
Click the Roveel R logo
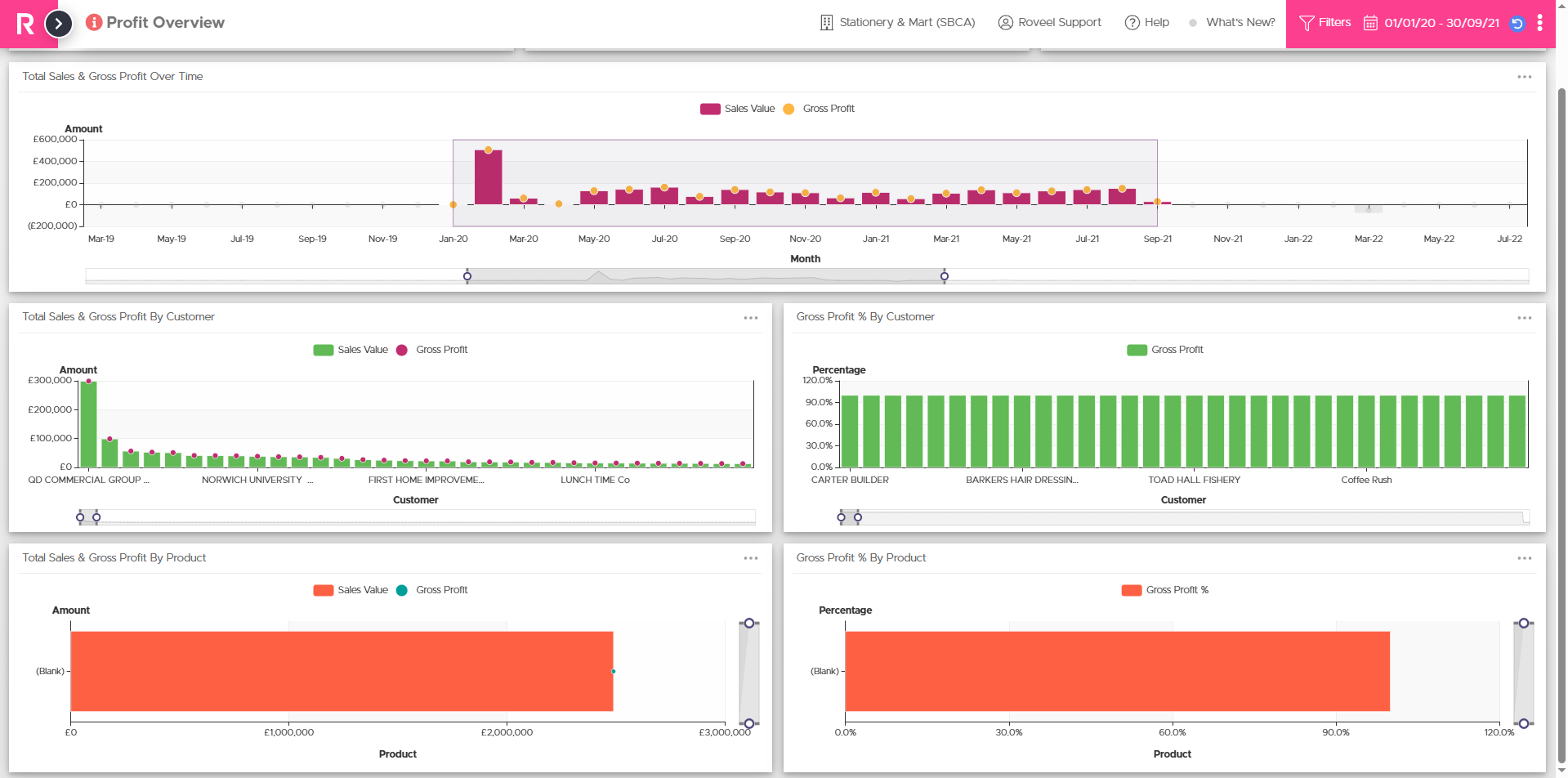[25, 24]
